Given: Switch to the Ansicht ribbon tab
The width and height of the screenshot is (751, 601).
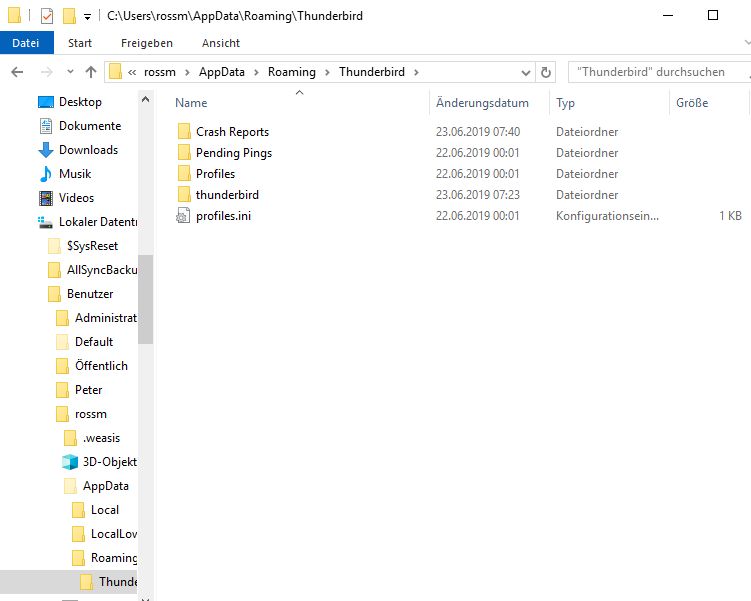Looking at the screenshot, I should (x=221, y=43).
